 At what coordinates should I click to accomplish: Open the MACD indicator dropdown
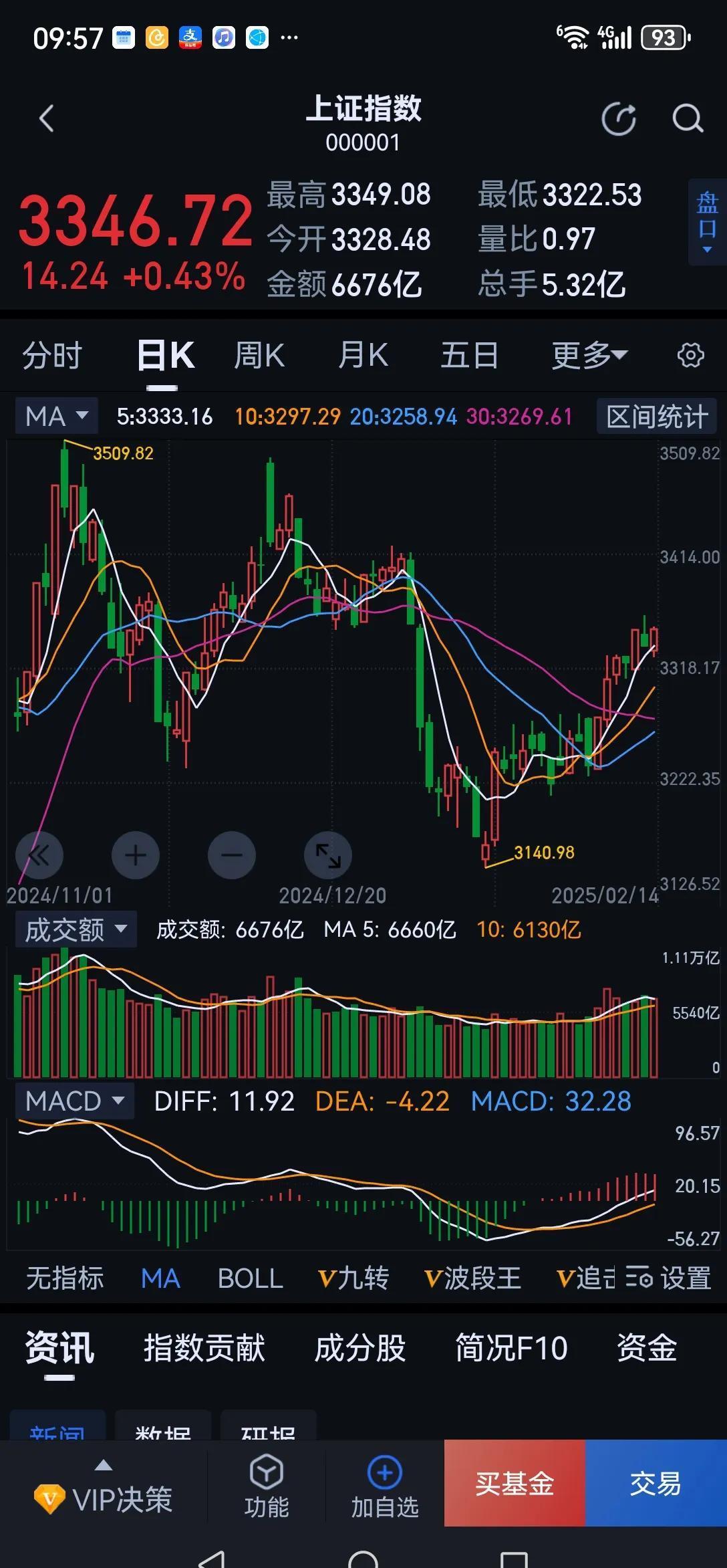[x=75, y=1101]
